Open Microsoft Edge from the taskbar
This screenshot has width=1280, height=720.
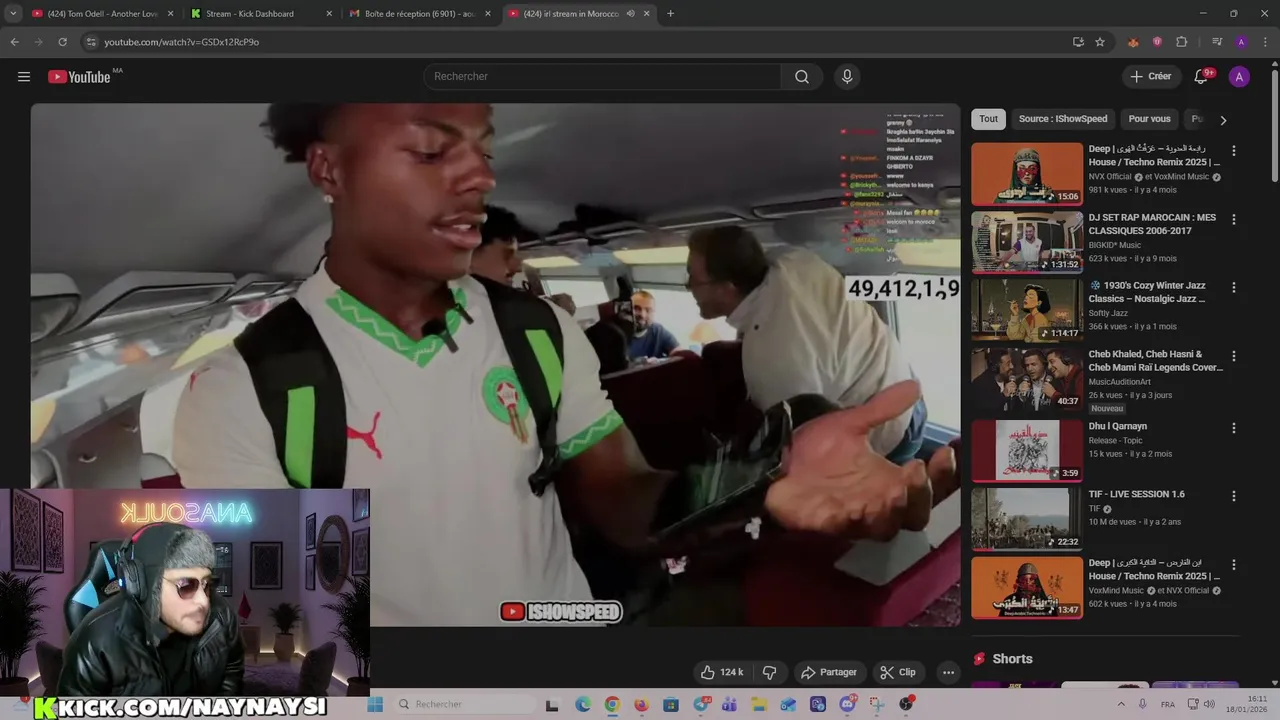pos(583,704)
